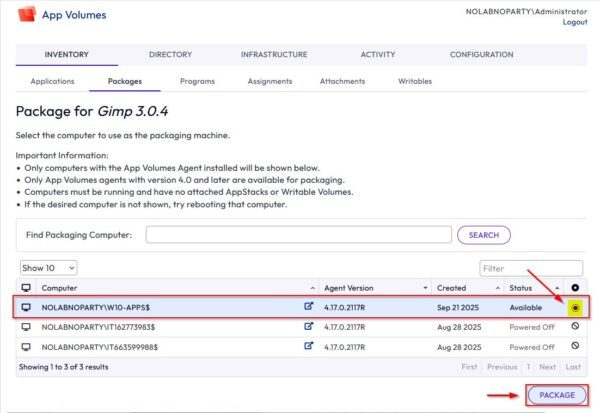Screen dimensions: 600x413
Task: Click the App Volumes logo icon
Action: point(27,14)
